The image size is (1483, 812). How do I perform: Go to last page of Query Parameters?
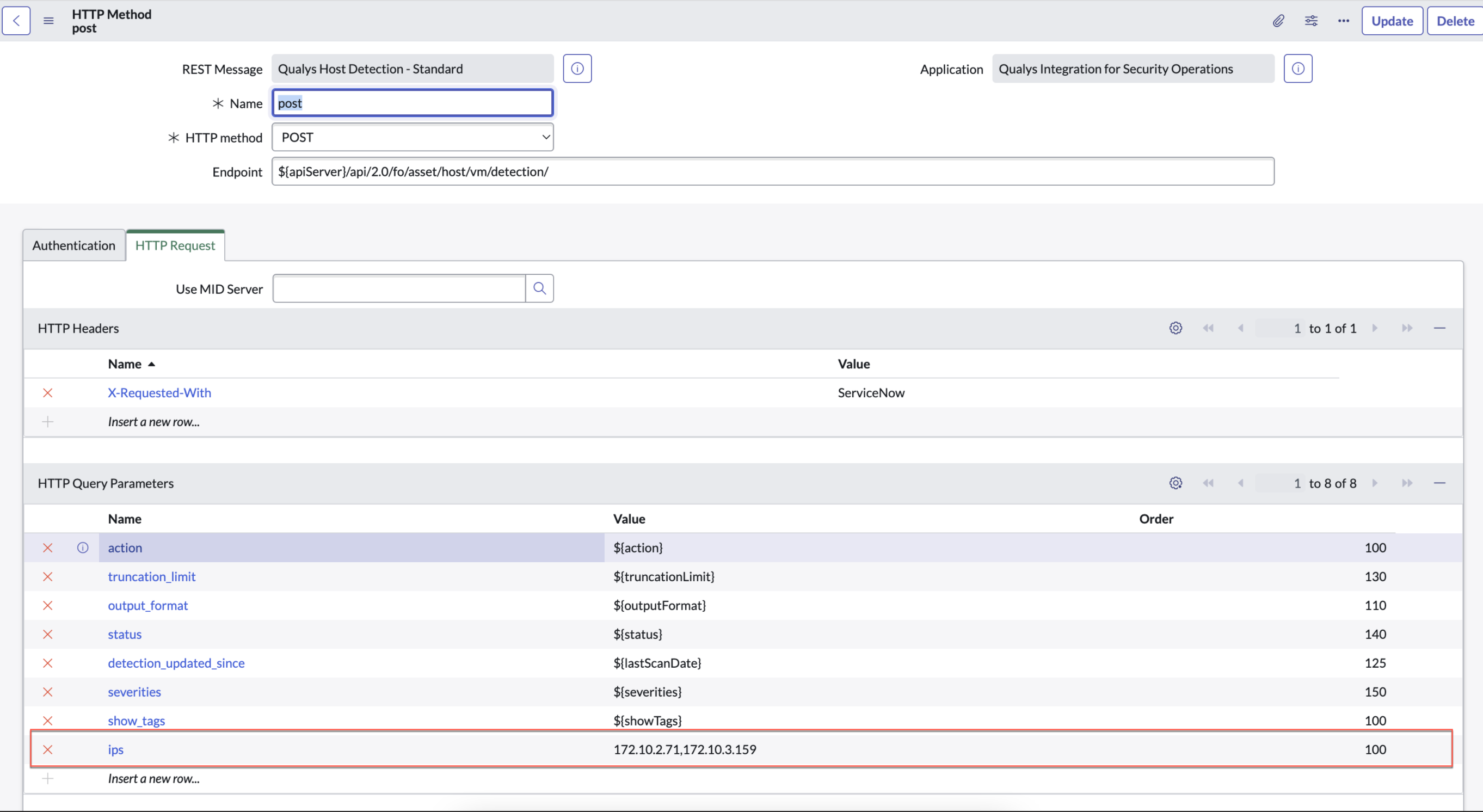coord(1407,483)
